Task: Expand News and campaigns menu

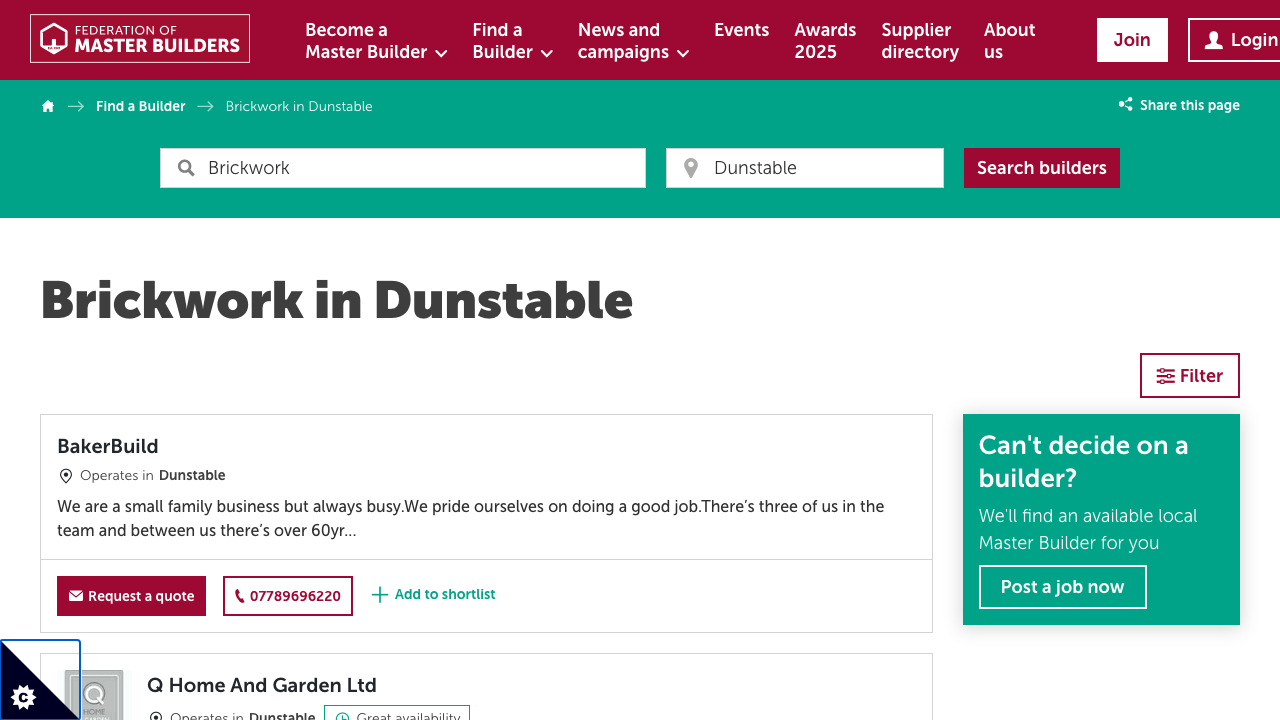Action: pyautogui.click(x=633, y=41)
